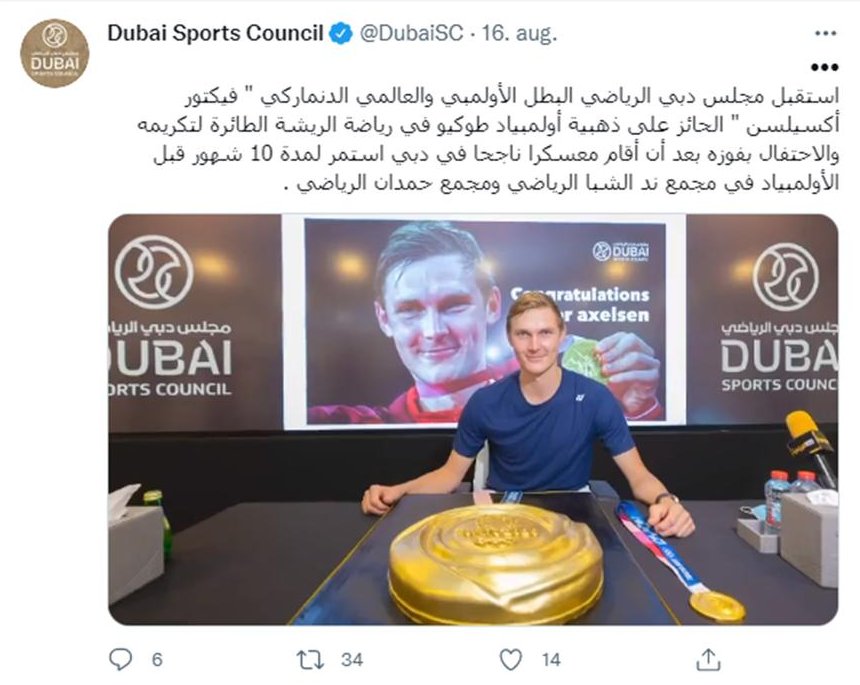Visit the @DubaiSC handle link

tap(411, 33)
